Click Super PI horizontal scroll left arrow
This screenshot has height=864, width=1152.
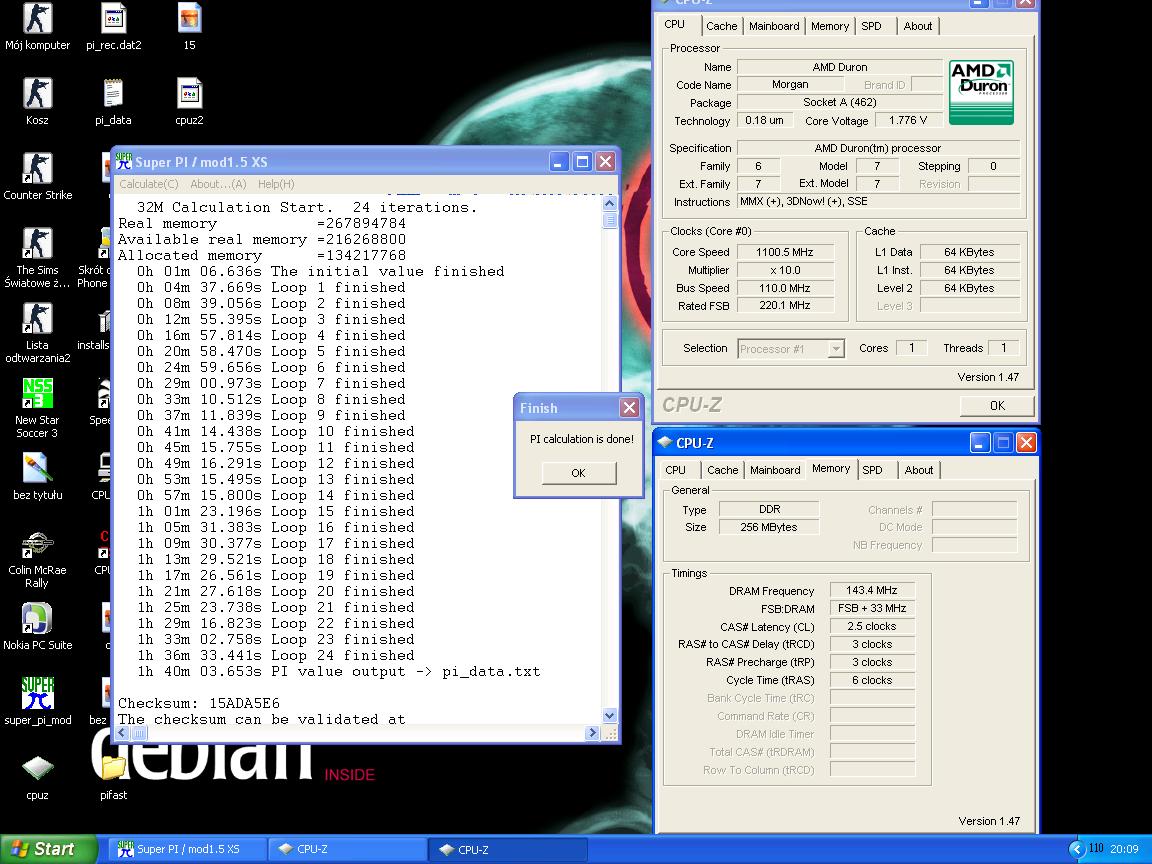(123, 732)
